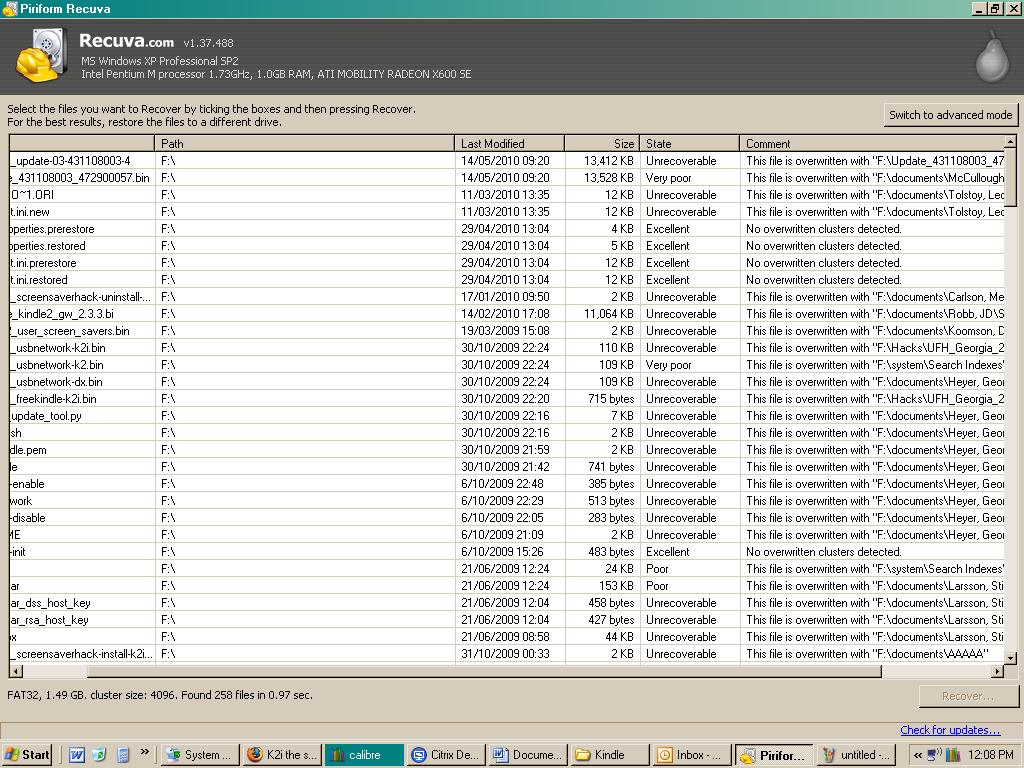Click the Recuva hard drive helmet logo
This screenshot has width=1024, height=768.
pos(41,55)
